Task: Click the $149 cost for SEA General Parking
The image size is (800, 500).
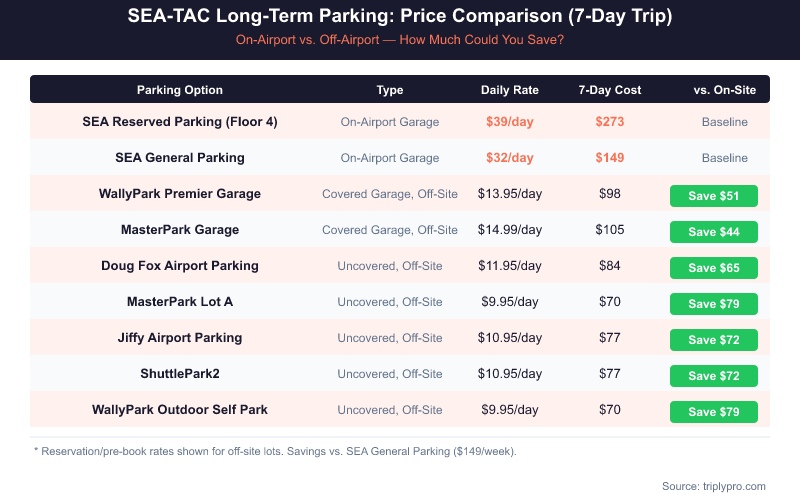Action: tap(609, 158)
